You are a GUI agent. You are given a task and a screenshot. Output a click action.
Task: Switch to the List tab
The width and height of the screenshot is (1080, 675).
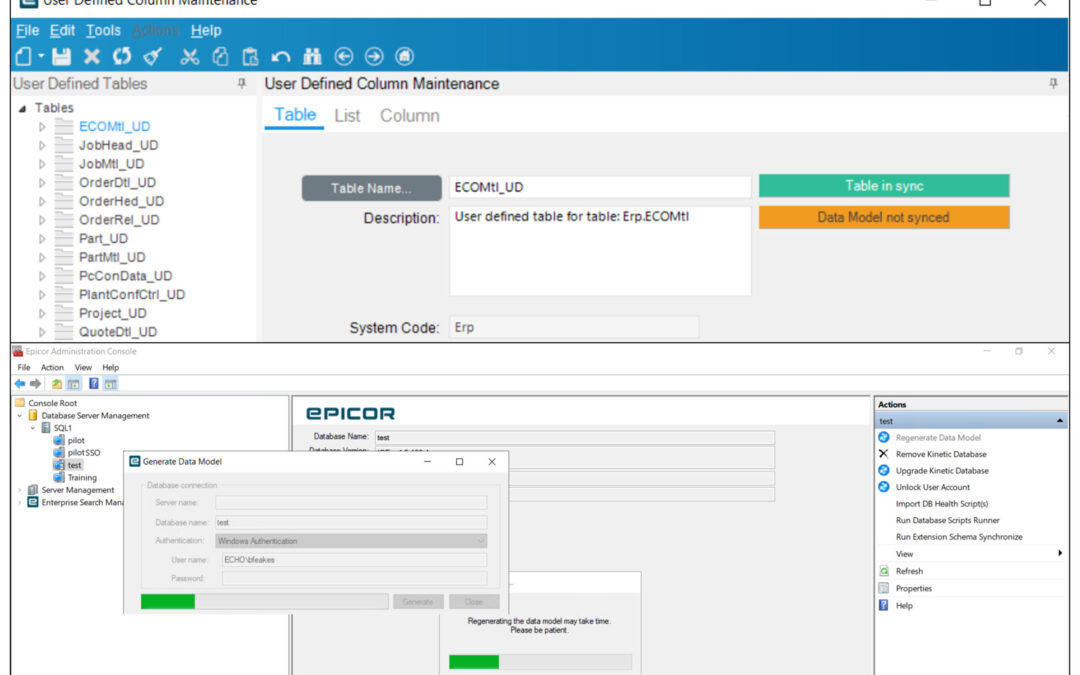point(347,116)
